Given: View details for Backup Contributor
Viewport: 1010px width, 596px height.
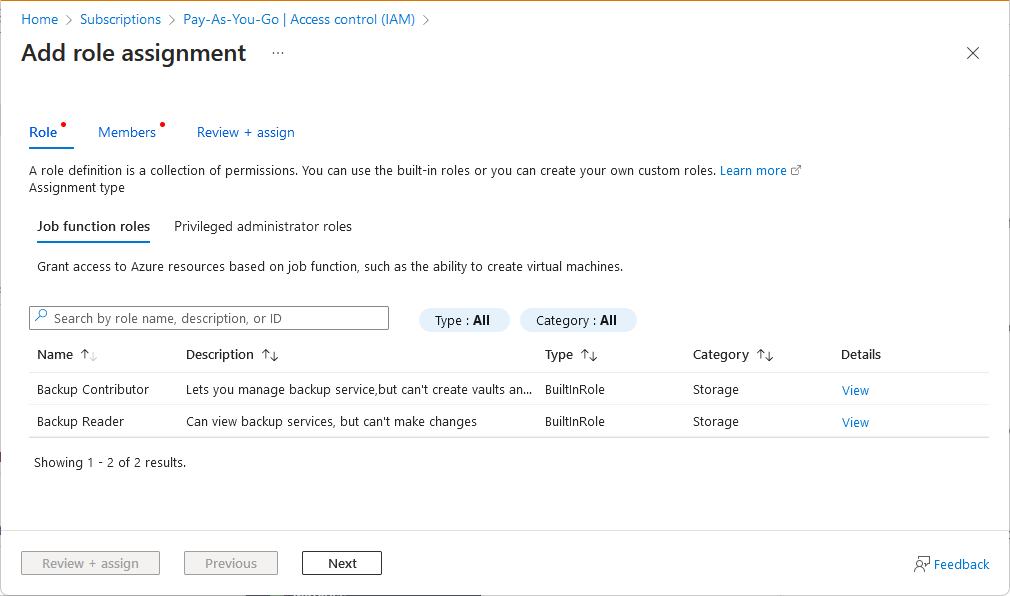Looking at the screenshot, I should pyautogui.click(x=855, y=390).
